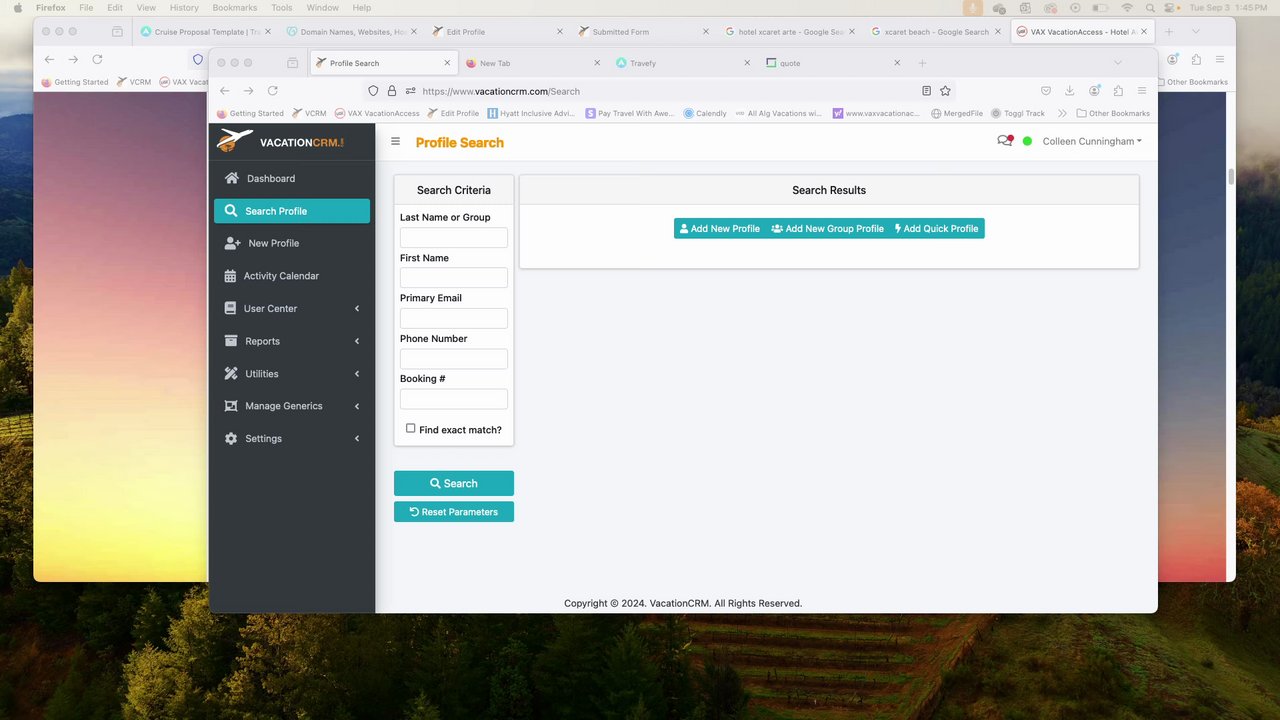
Task: Open the Firefox account icon in front window
Action: 1094,91
